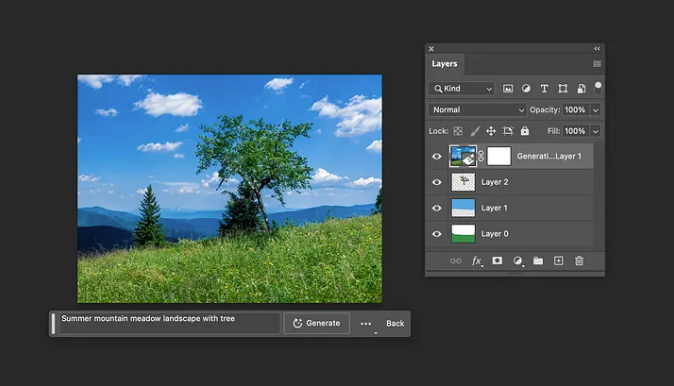Select the Layer 1 name

(x=494, y=208)
